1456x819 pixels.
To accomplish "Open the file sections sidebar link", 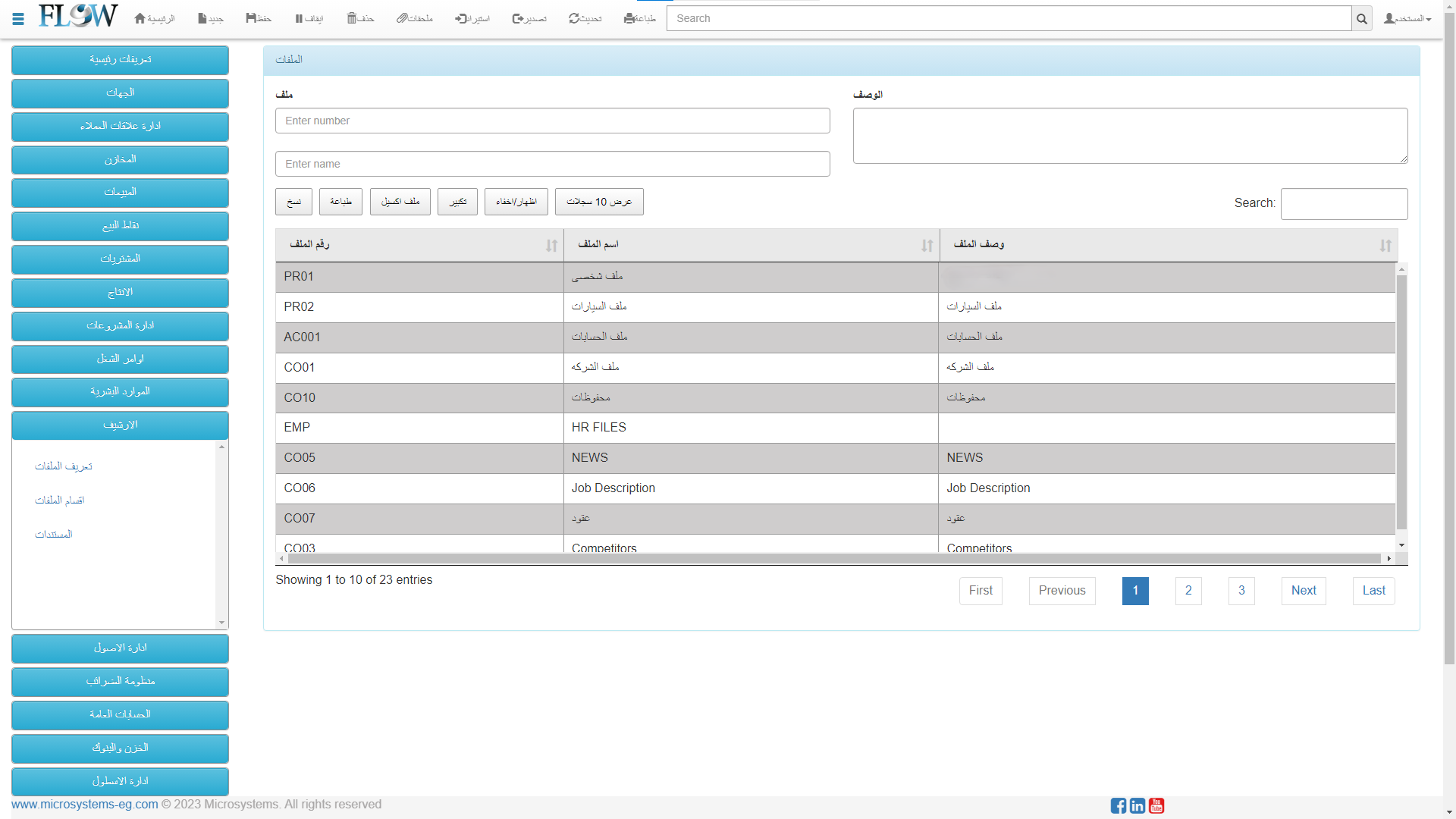I will (x=59, y=500).
